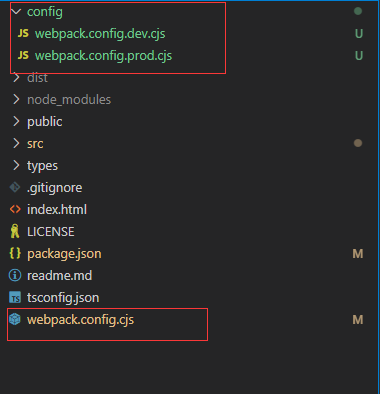The image size is (380, 394).
Task: Click the M status badge of webpack.config.cjs
Action: (358, 320)
